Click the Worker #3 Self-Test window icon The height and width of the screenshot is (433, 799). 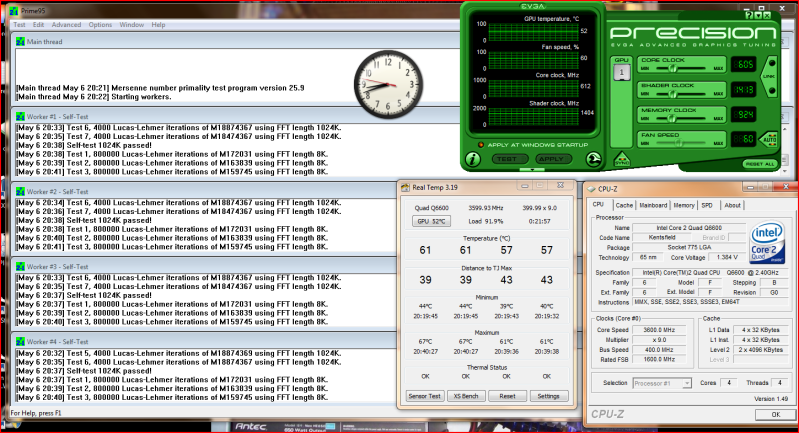(20, 266)
